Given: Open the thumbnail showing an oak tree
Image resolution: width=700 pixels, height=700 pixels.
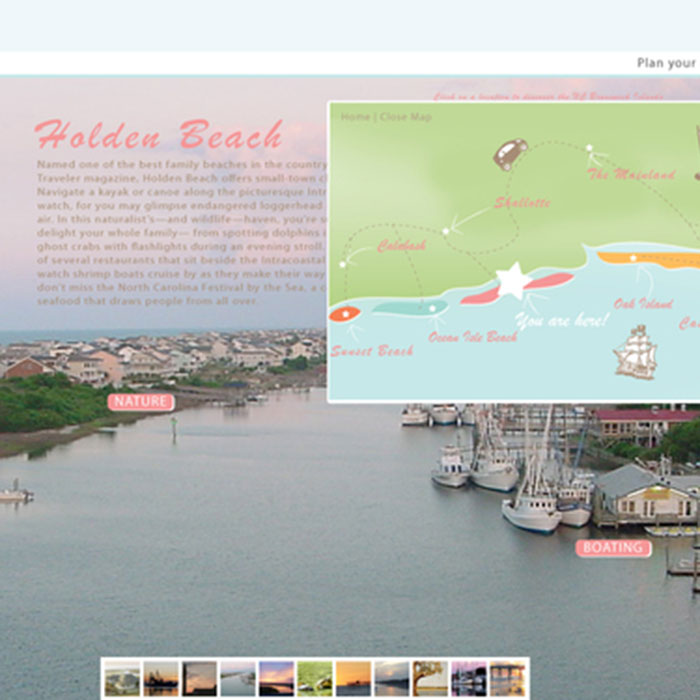Looking at the screenshot, I should (x=430, y=679).
